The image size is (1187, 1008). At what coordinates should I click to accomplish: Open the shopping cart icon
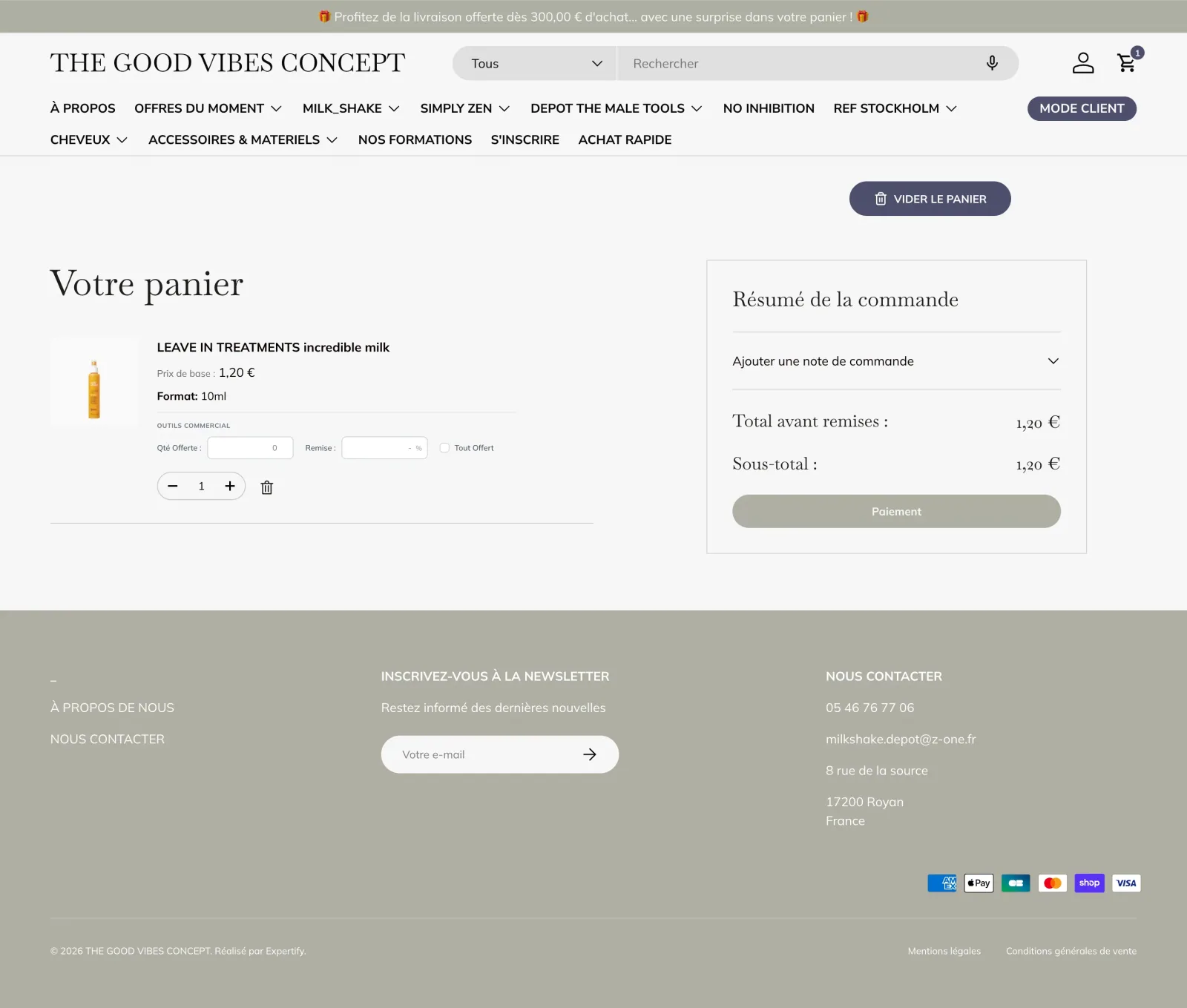[x=1127, y=63]
